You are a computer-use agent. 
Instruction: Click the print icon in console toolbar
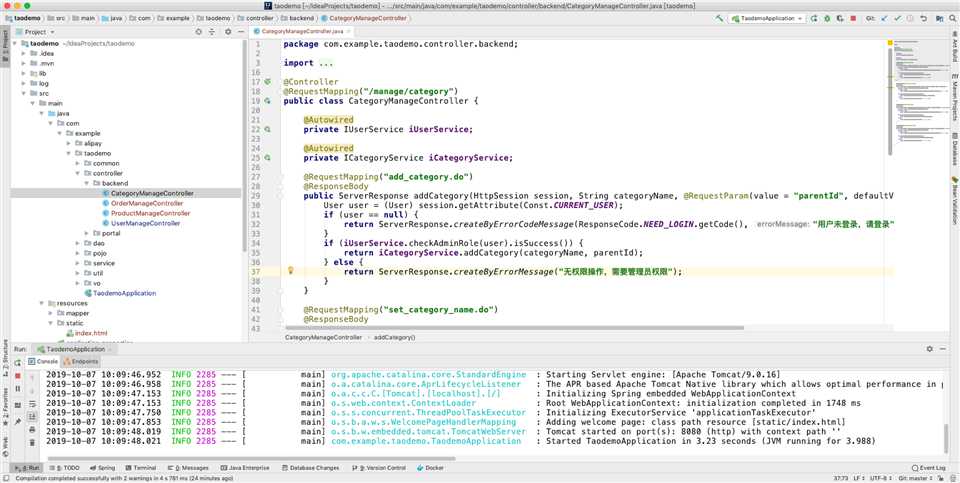point(32,430)
